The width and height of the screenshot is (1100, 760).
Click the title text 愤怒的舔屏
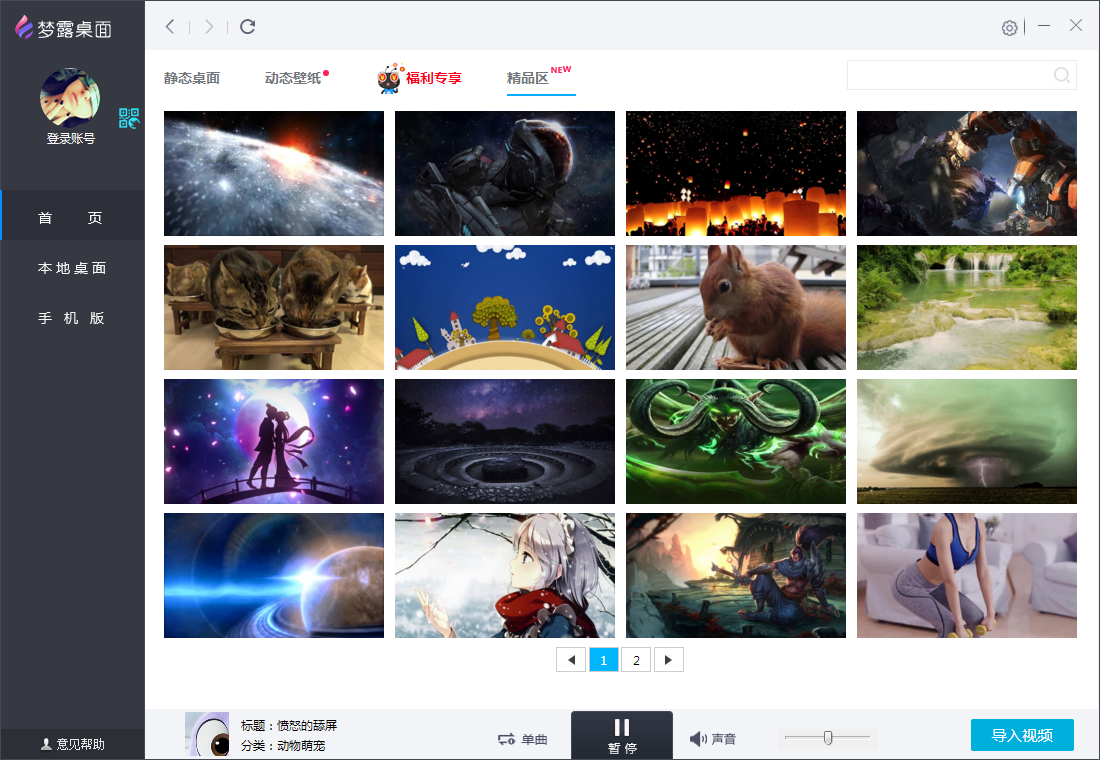307,725
